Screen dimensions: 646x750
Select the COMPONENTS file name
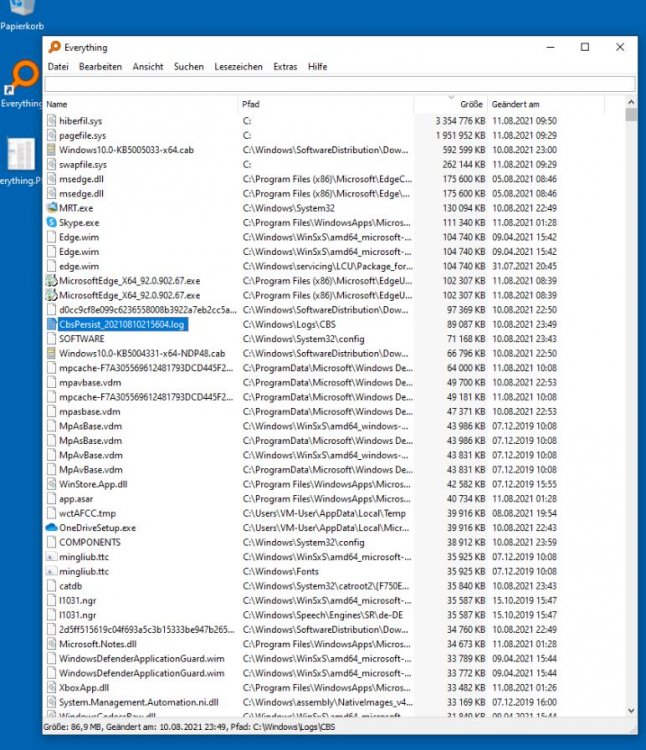89,542
